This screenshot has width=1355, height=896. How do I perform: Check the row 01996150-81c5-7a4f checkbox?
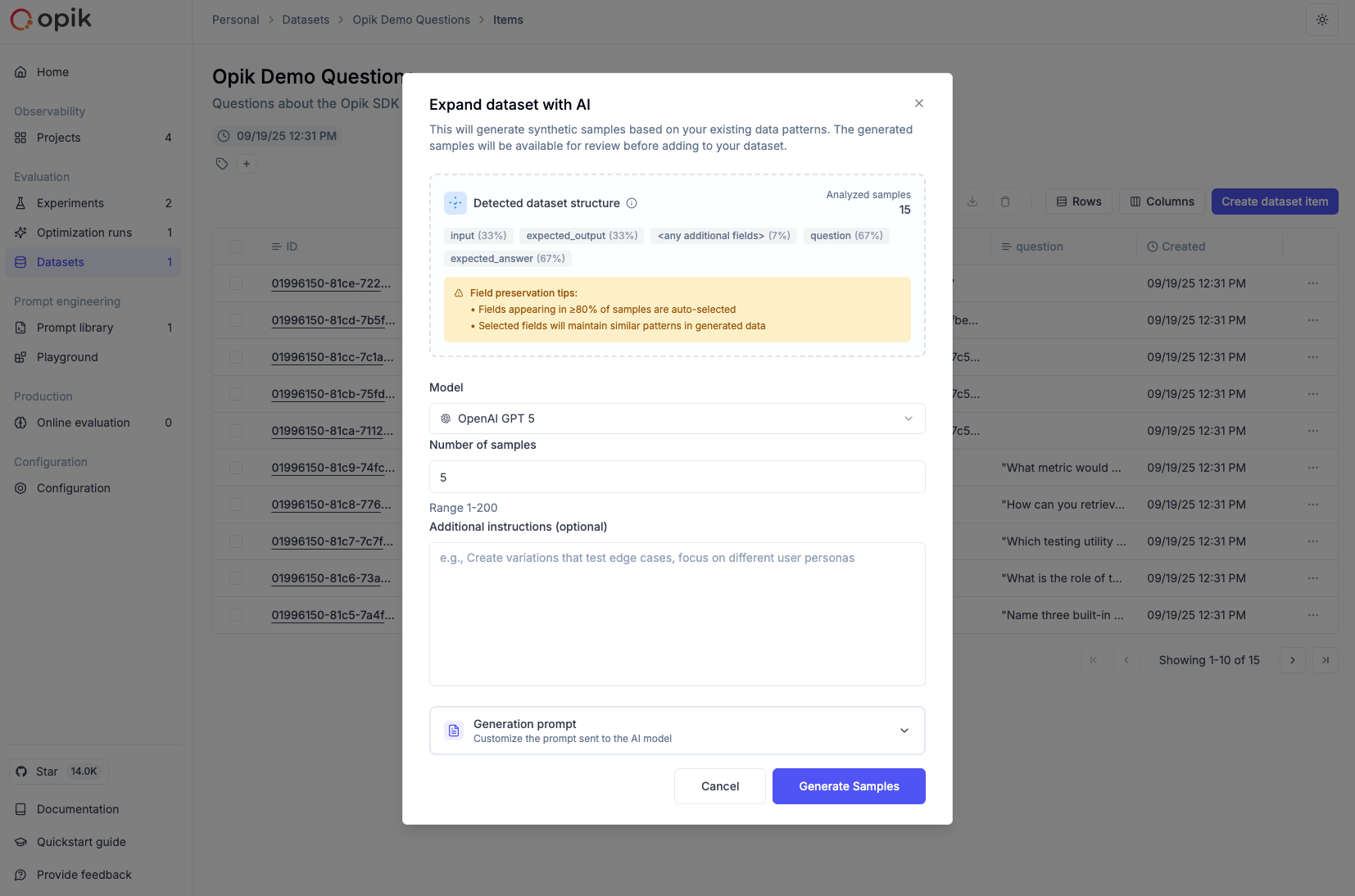[236, 615]
